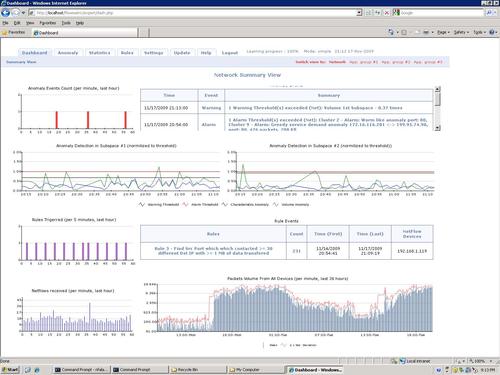The width and height of the screenshot is (500, 375).
Task: Click the Time (First) column header
Action: (328, 234)
